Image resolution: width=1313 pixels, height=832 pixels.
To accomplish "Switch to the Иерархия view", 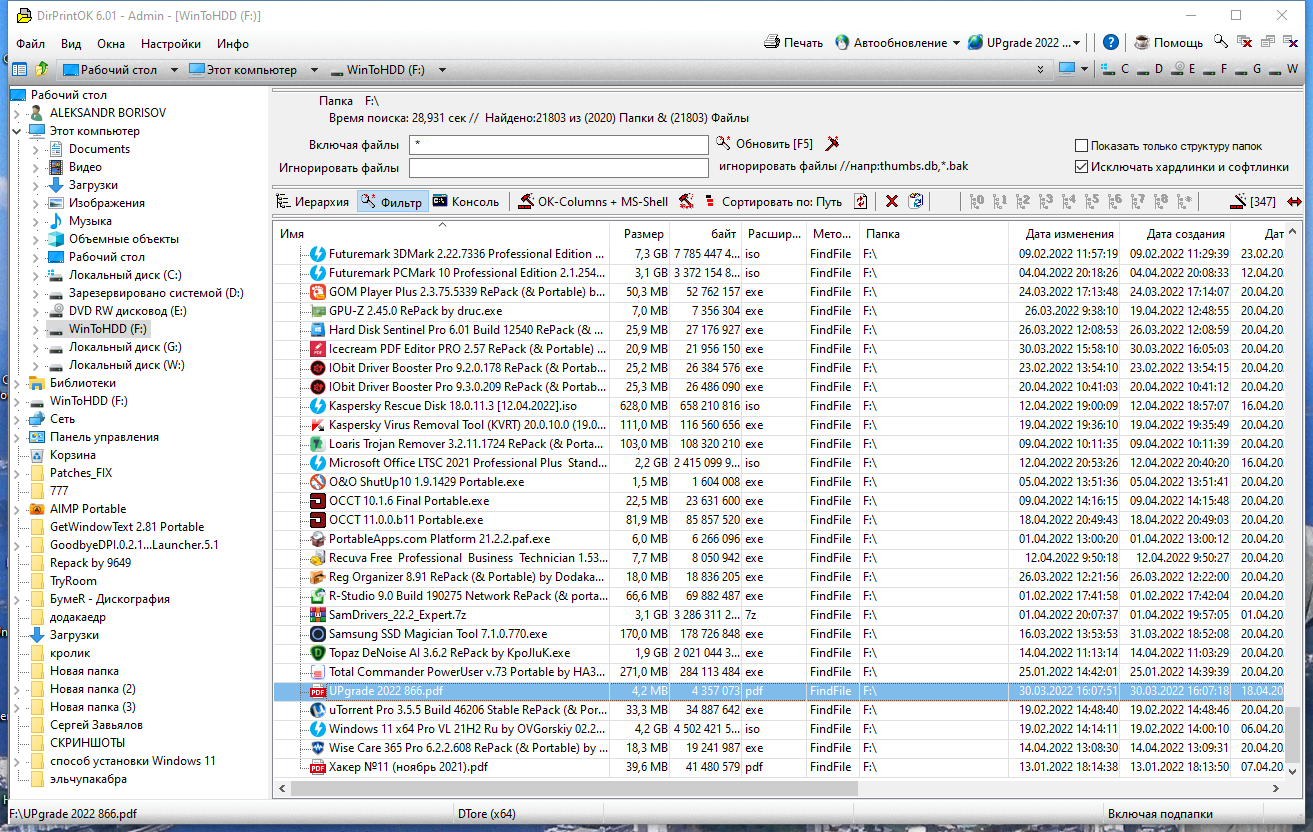I will 313,201.
